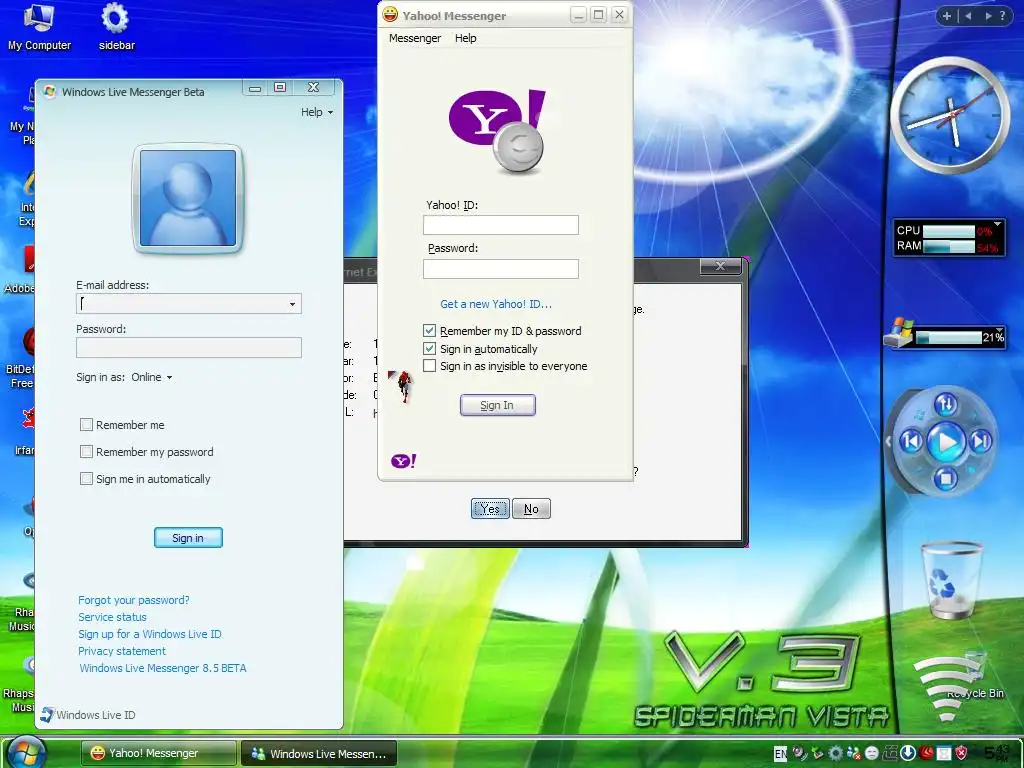1024x768 pixels.
Task: Collapse player gadget with left chevron
Action: [x=888, y=441]
